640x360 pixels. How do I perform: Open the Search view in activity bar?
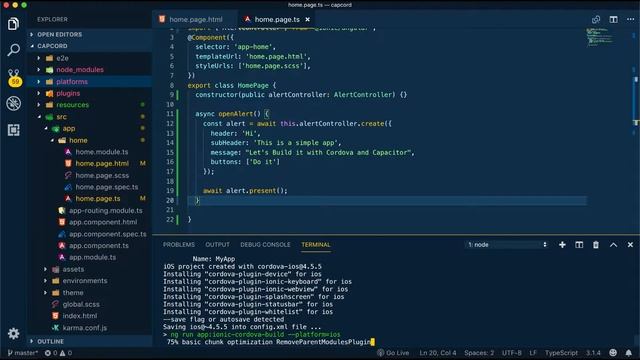click(x=13, y=50)
